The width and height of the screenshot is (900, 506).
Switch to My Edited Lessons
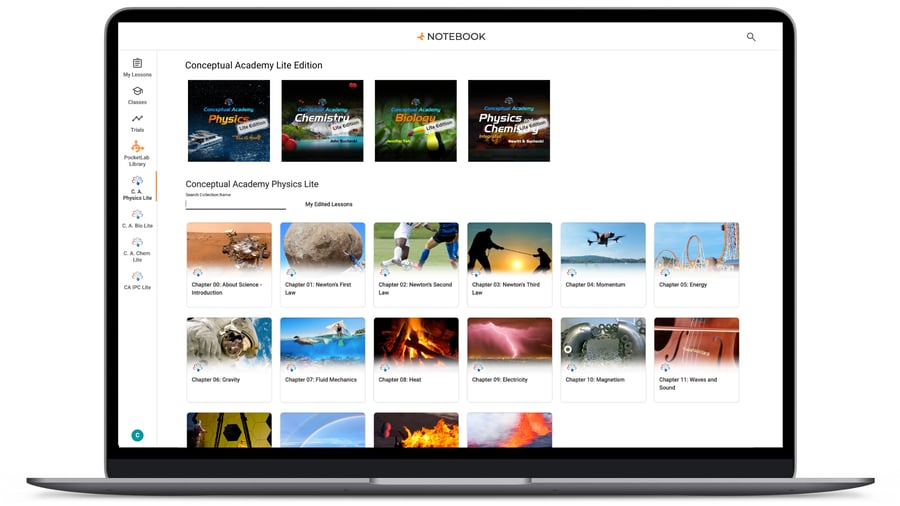coord(329,204)
